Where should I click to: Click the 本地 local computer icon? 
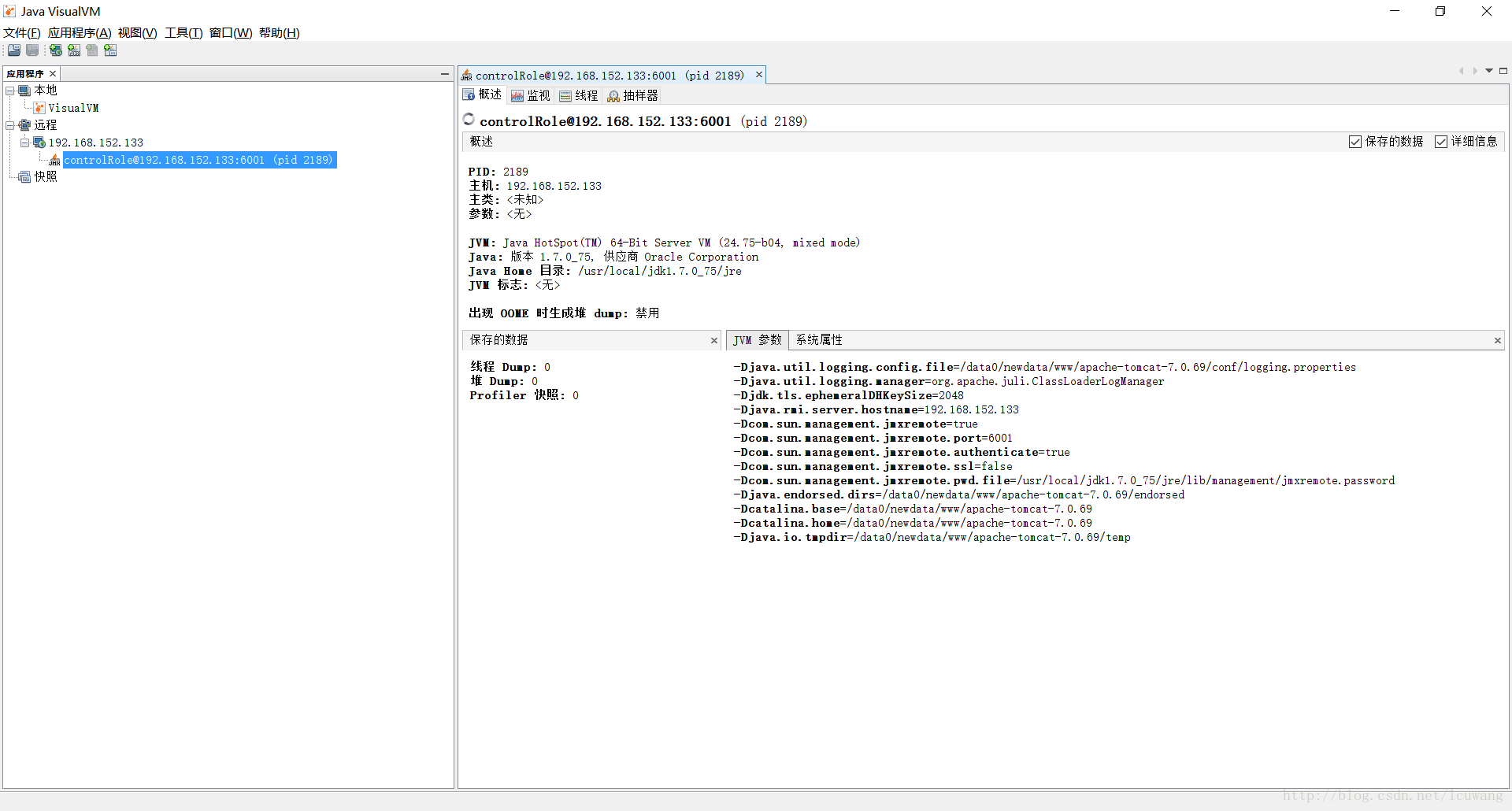(24, 91)
